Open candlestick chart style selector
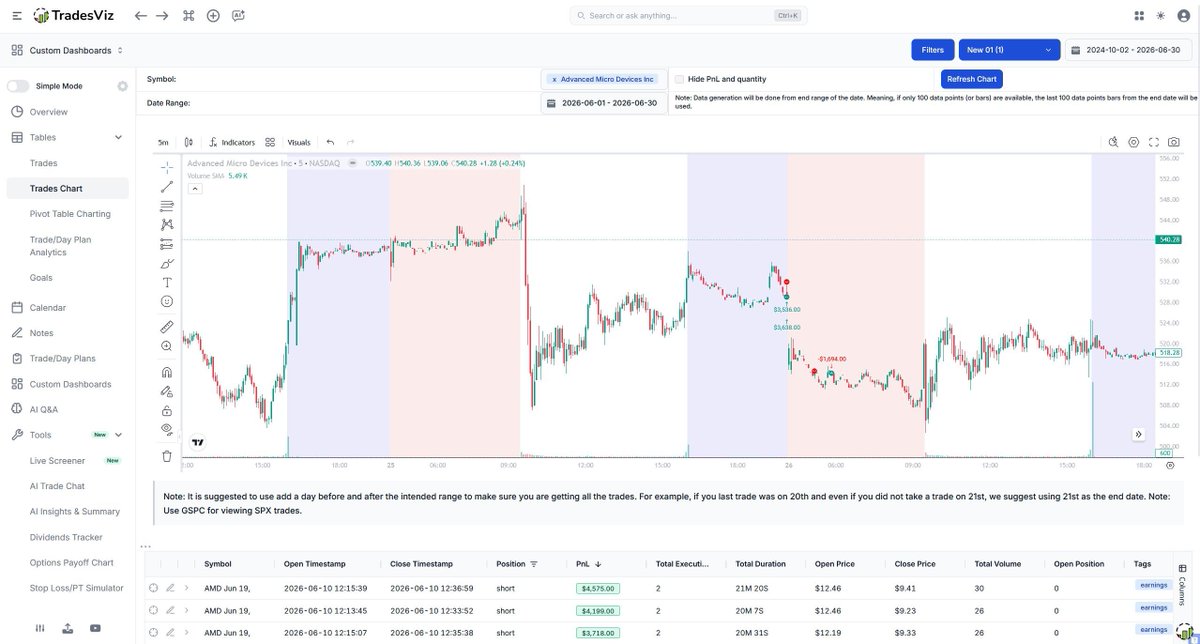The width and height of the screenshot is (1200, 644). point(188,142)
